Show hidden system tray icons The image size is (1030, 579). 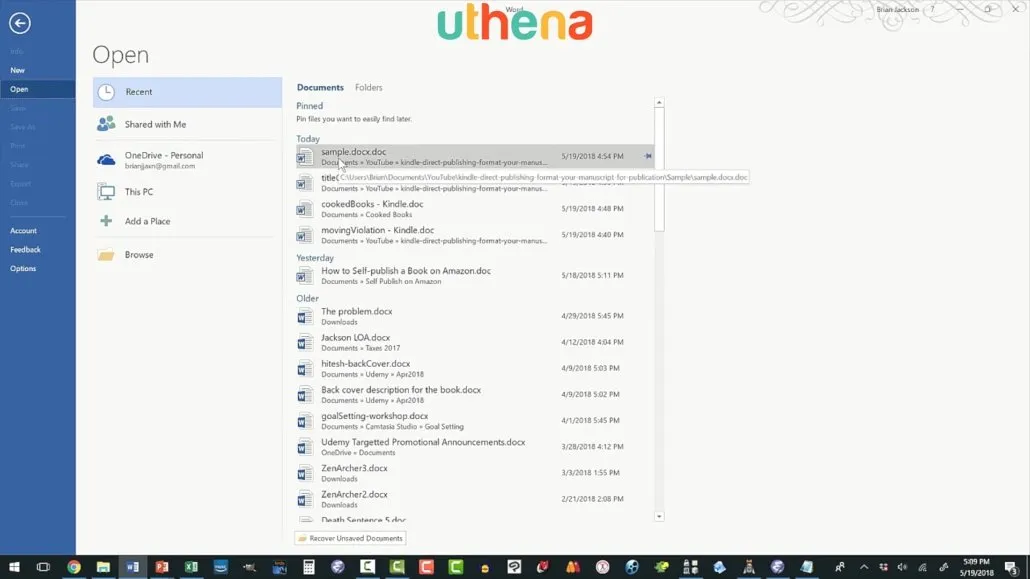[x=864, y=567]
